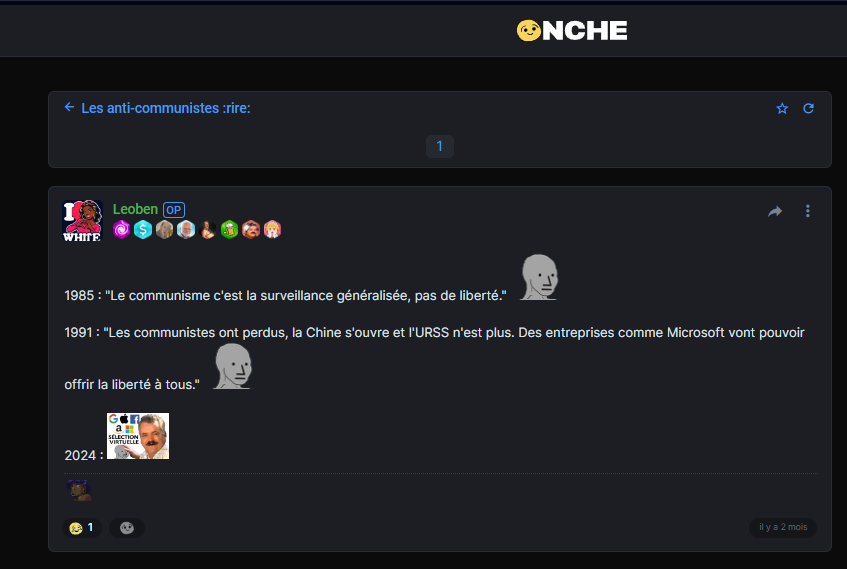Viewport: 847px width, 569px height.
Task: Click the blue dollar sign badge
Action: point(143,230)
